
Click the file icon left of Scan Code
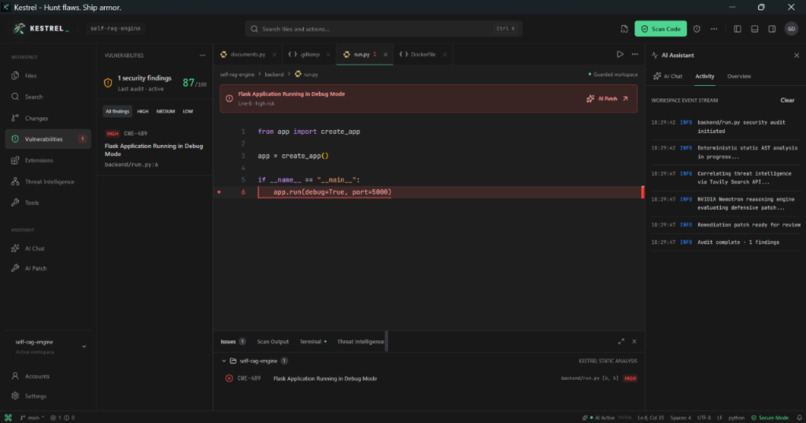coord(624,29)
